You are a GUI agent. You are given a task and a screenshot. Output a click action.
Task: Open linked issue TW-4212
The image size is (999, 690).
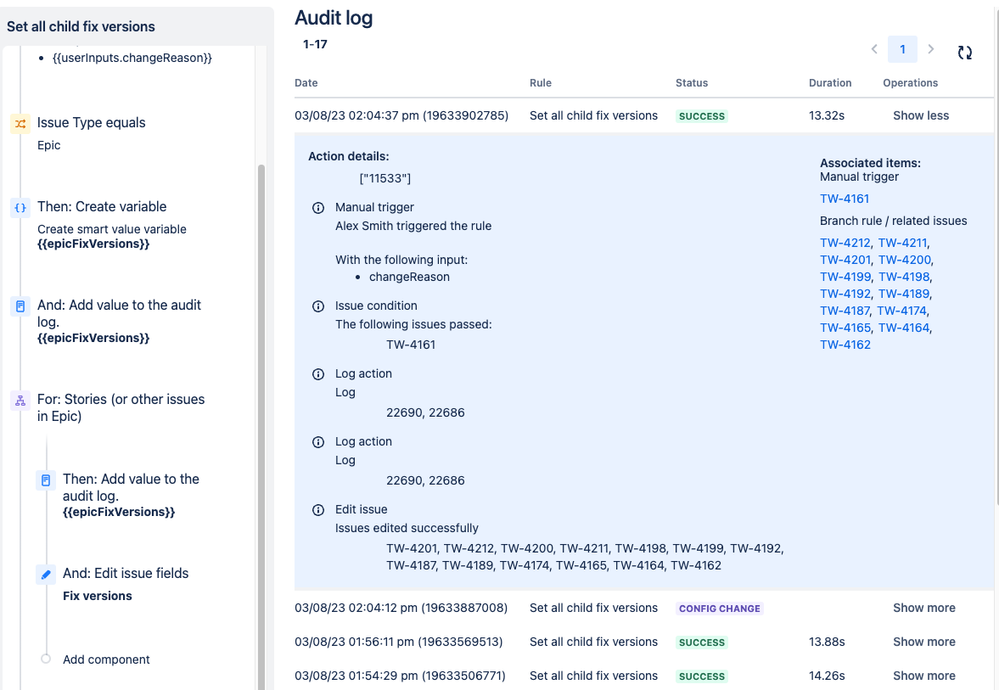click(x=845, y=243)
